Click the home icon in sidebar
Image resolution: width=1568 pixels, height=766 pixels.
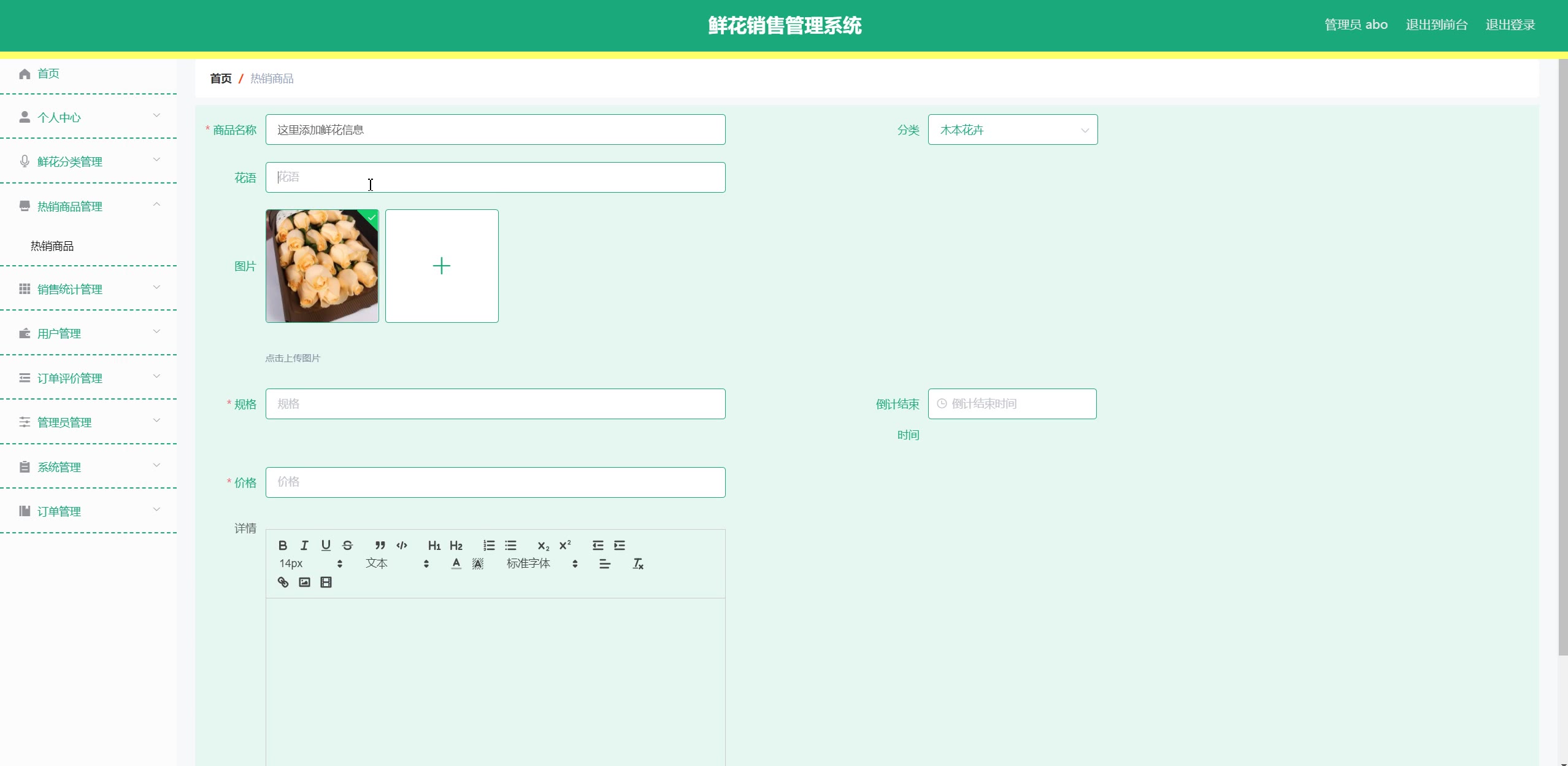(25, 74)
